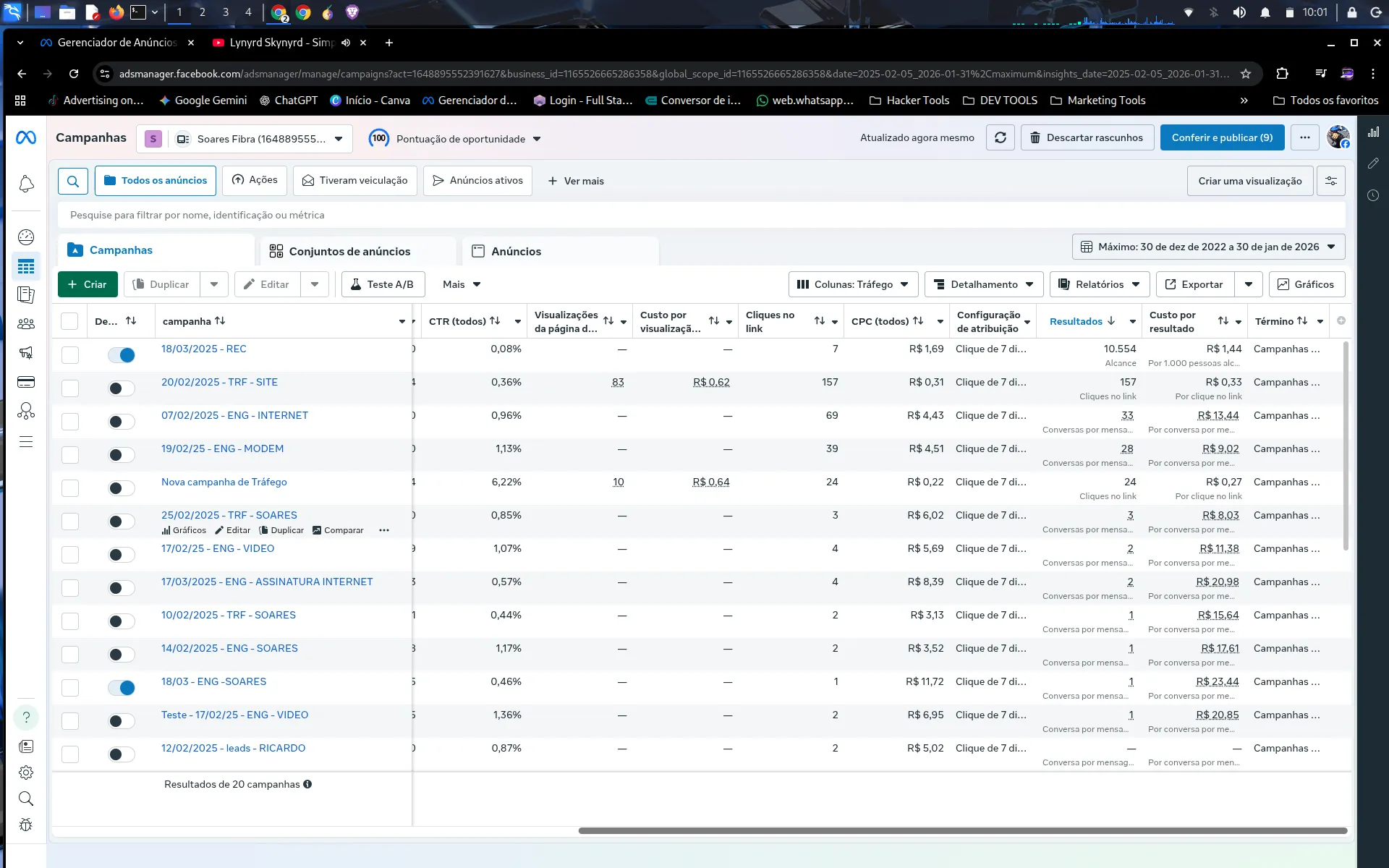Click the Conferir e publicar (9) button
Viewport: 1389px width, 868px height.
tap(1223, 137)
